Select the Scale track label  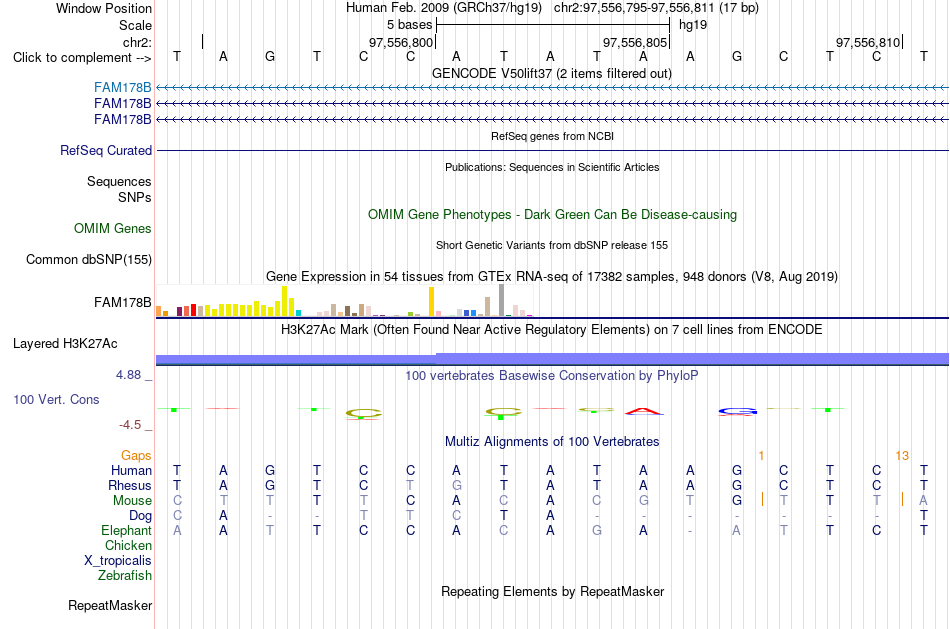[x=135, y=25]
